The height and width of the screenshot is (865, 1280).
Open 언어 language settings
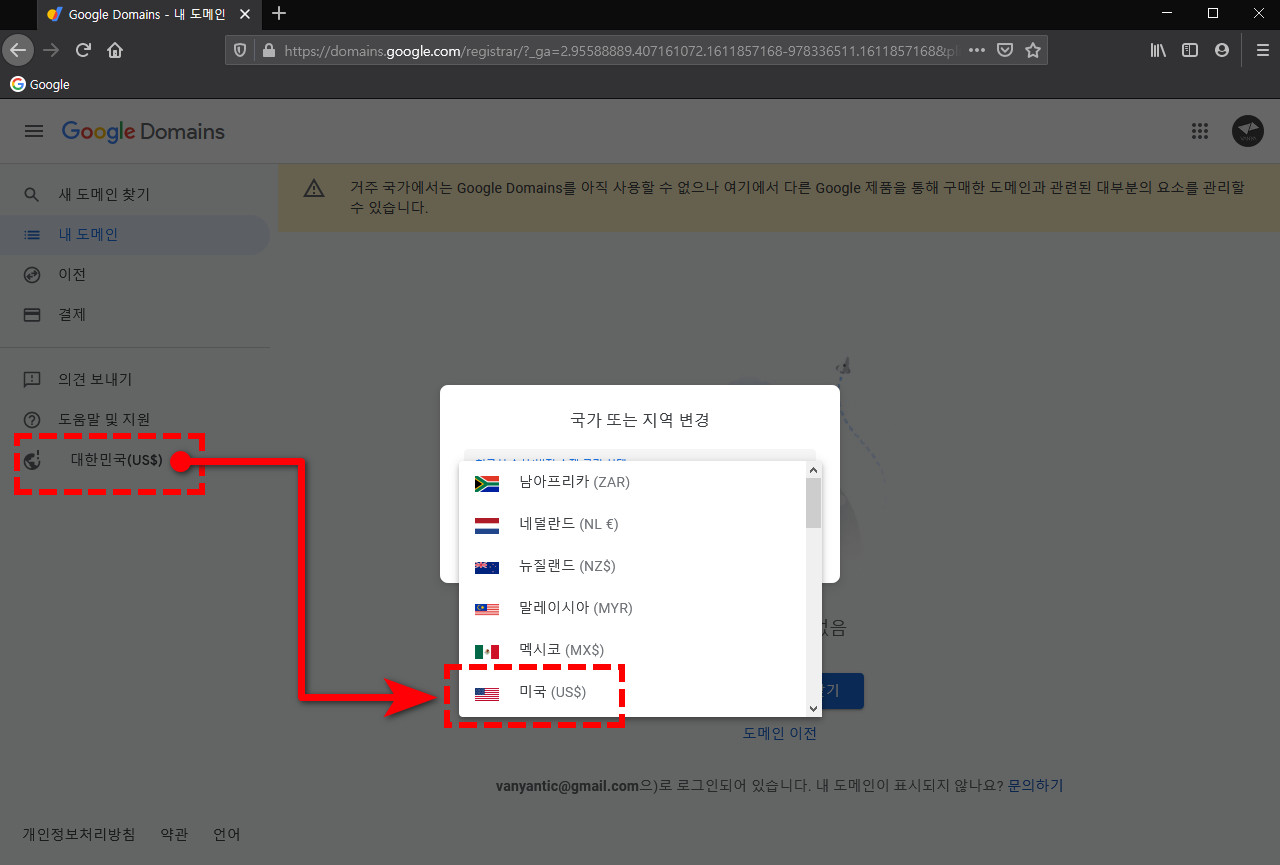[x=227, y=834]
